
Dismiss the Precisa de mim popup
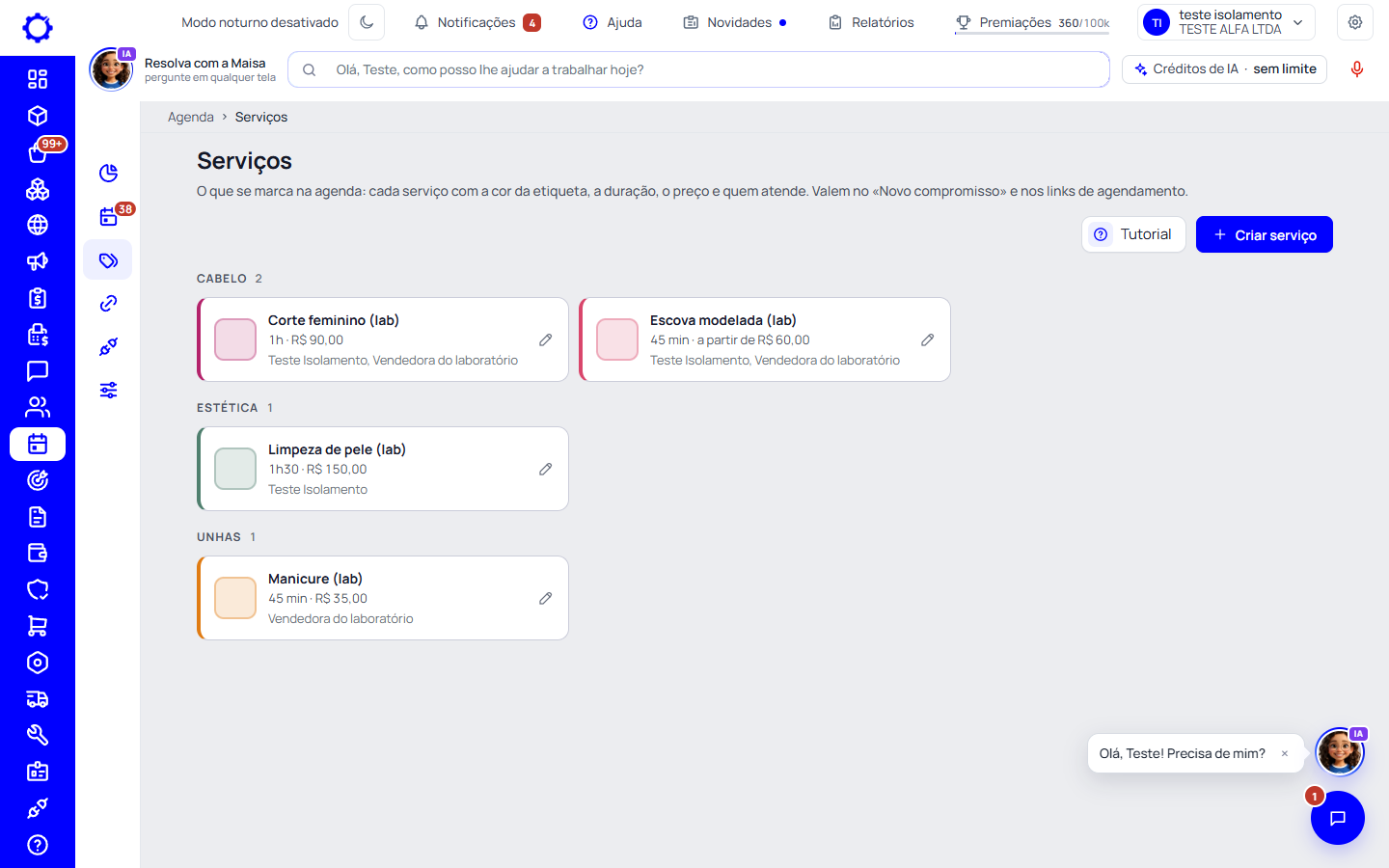[x=1285, y=754]
